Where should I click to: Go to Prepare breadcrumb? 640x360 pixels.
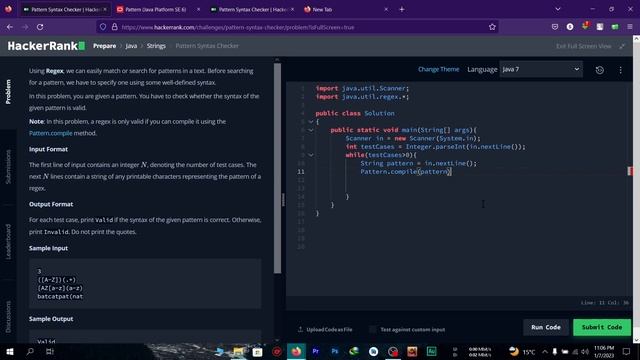point(104,46)
